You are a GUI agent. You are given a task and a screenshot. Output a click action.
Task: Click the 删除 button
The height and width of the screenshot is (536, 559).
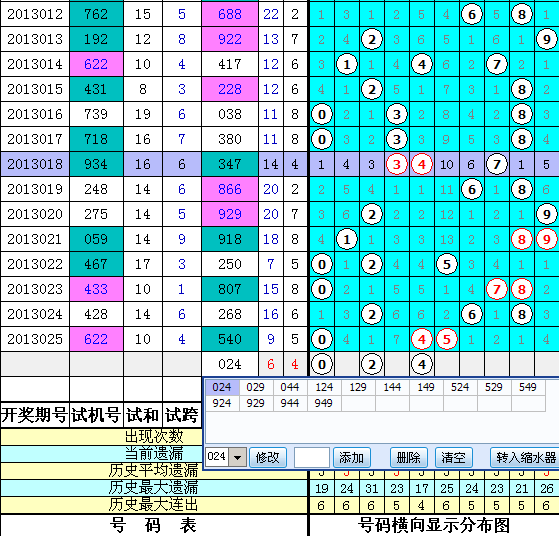coord(409,457)
